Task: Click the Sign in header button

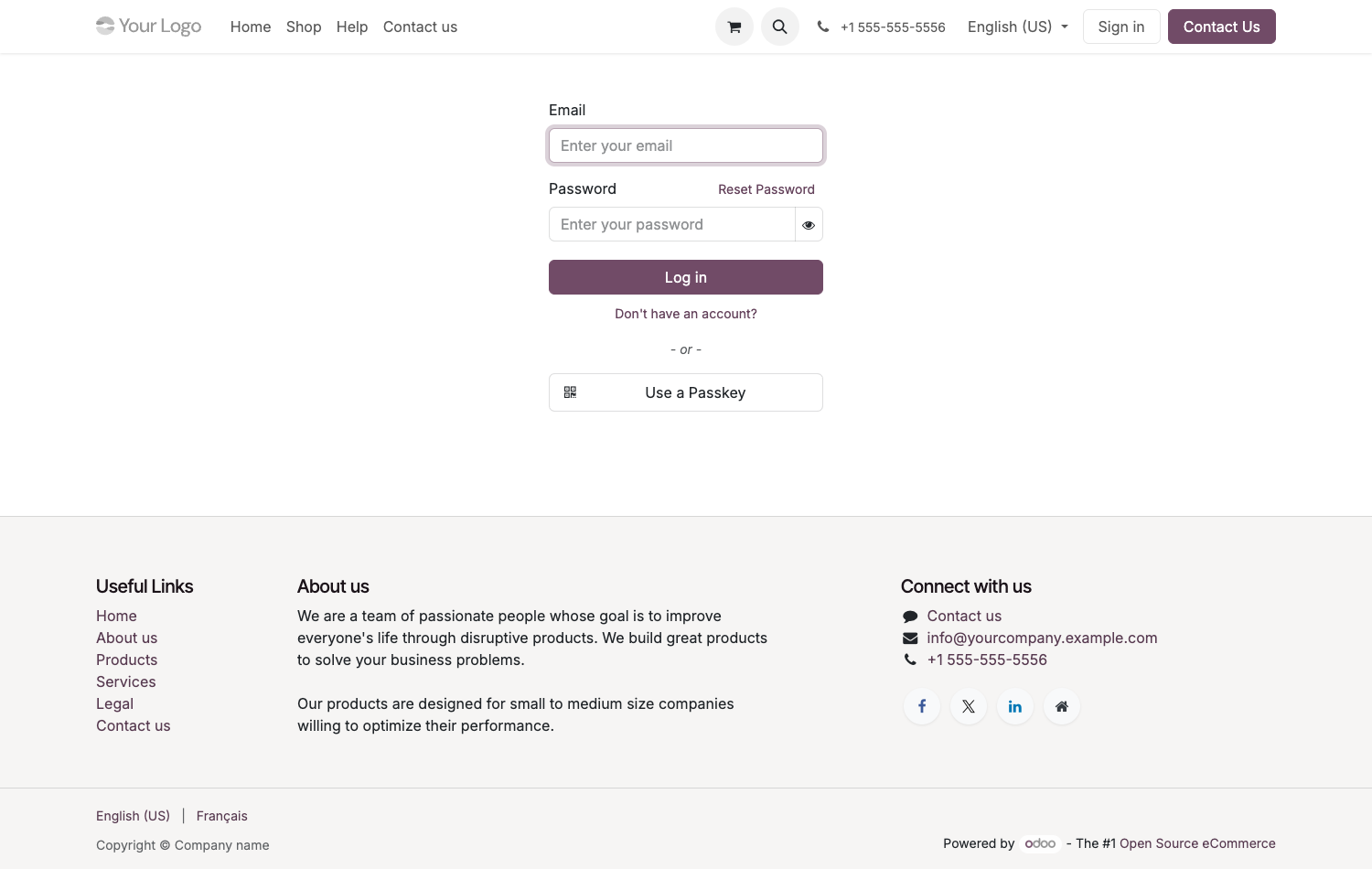Action: pyautogui.click(x=1121, y=27)
